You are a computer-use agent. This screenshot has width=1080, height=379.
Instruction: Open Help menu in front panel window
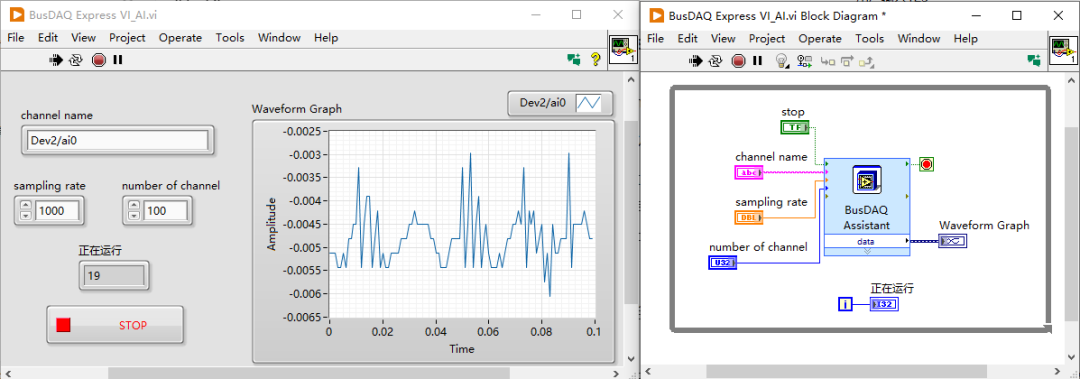tap(326, 38)
